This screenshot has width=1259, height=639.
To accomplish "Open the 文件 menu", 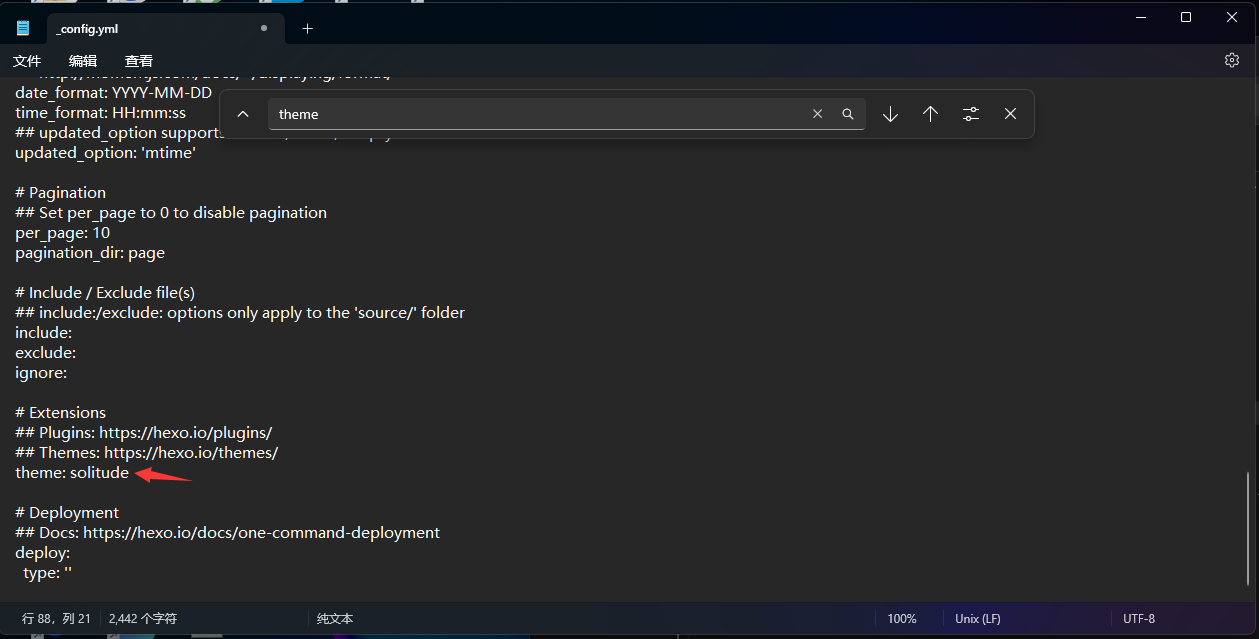I will click(x=27, y=61).
